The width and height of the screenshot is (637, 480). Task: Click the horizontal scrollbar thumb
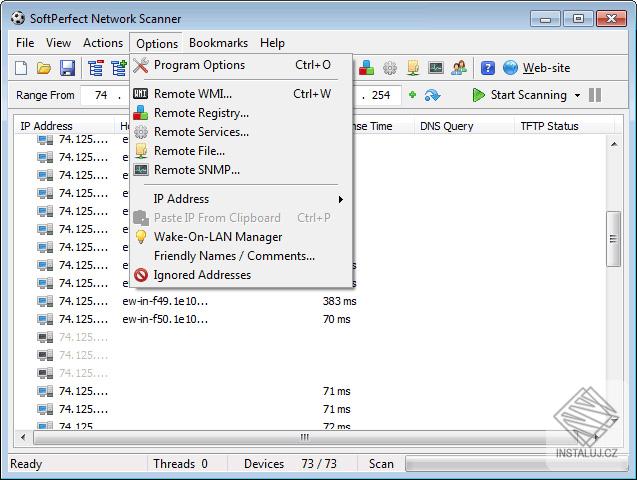click(304, 437)
